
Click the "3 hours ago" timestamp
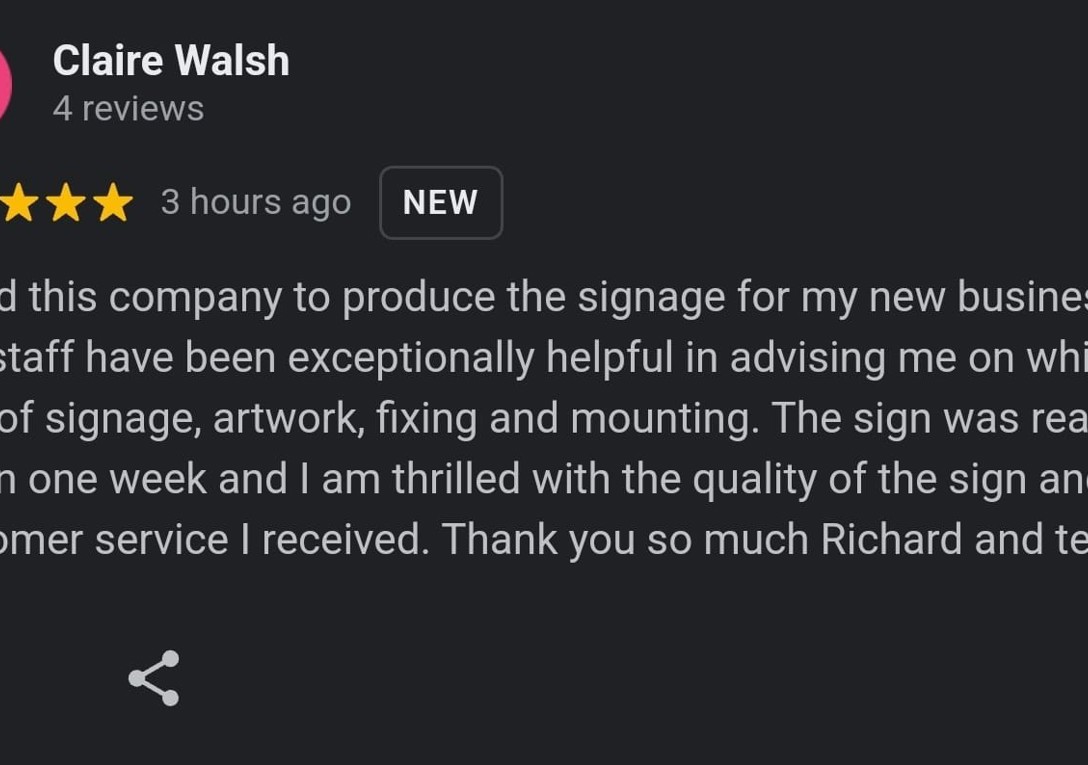pyautogui.click(x=256, y=203)
